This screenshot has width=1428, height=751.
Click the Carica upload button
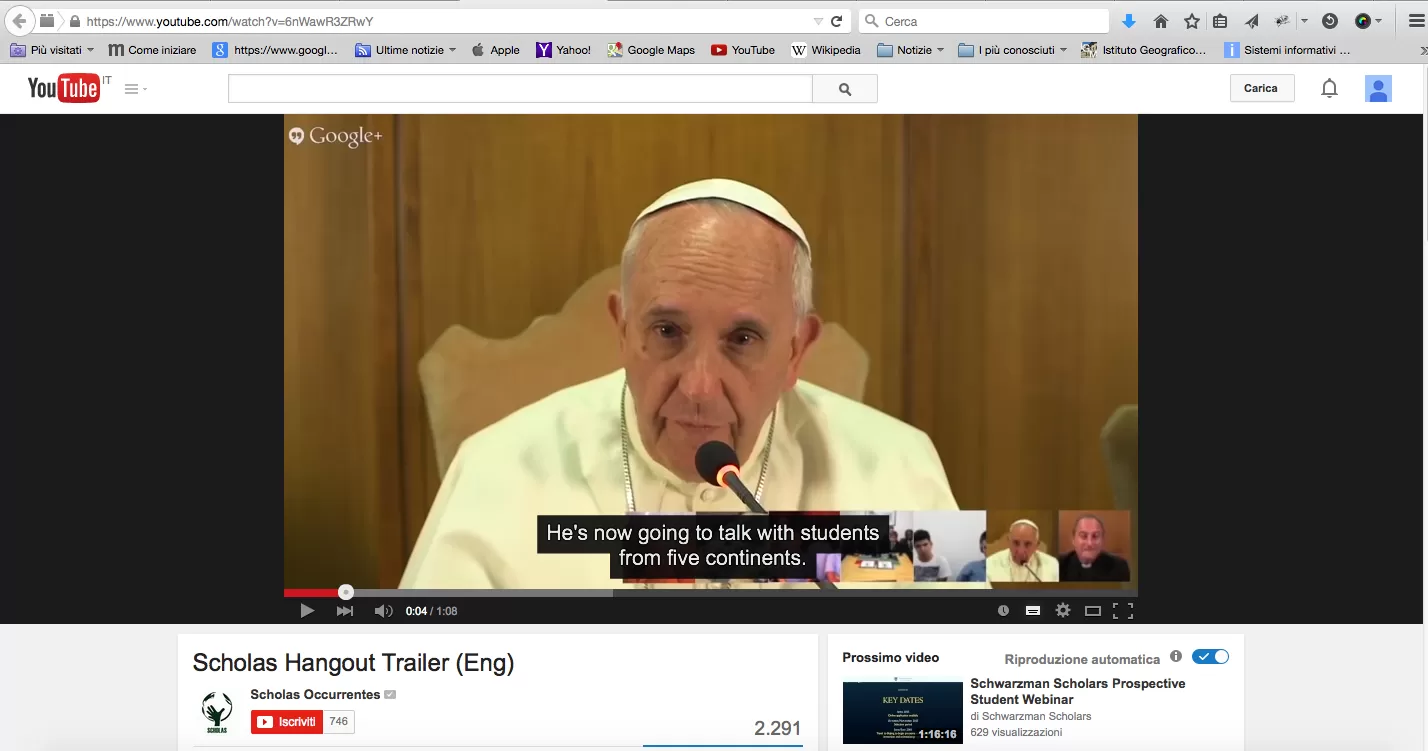click(1261, 88)
